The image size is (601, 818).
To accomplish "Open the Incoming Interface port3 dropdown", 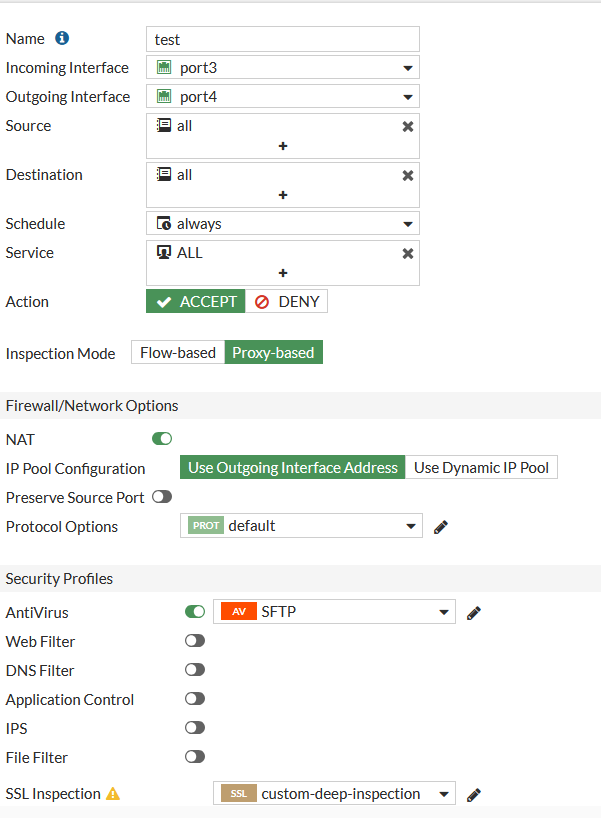I will 283,68.
